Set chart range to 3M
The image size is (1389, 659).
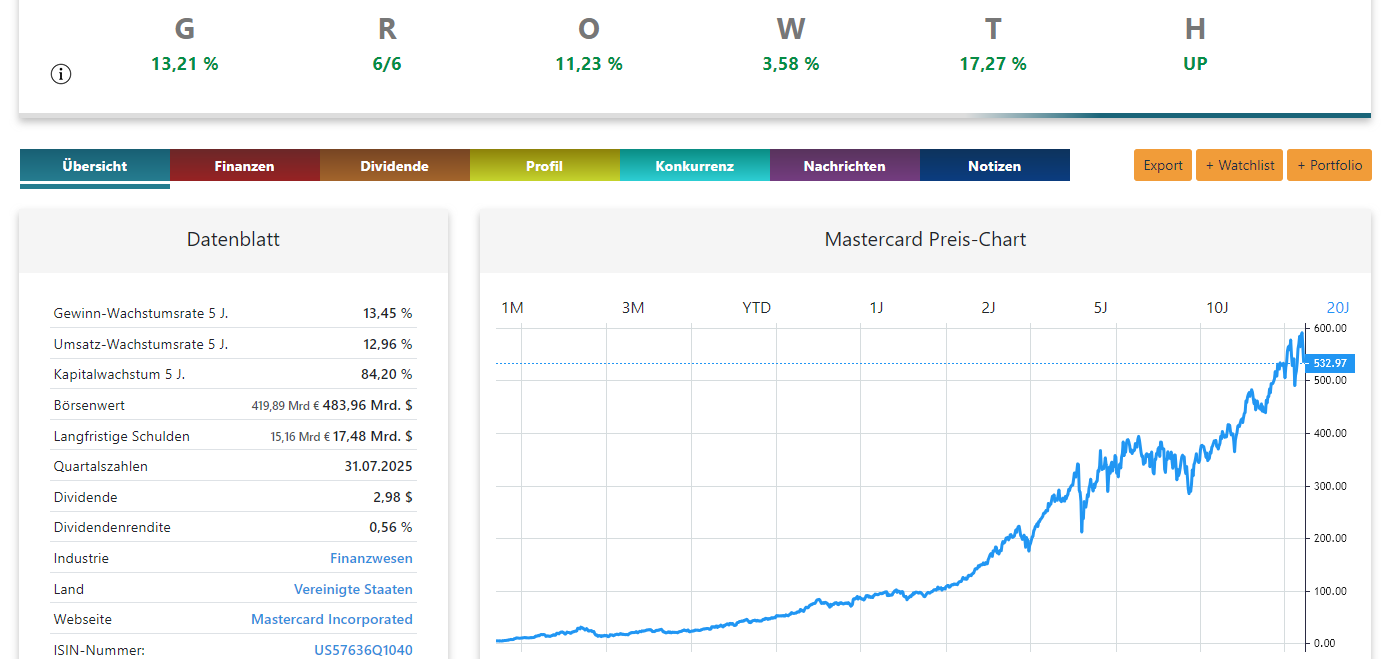click(633, 308)
